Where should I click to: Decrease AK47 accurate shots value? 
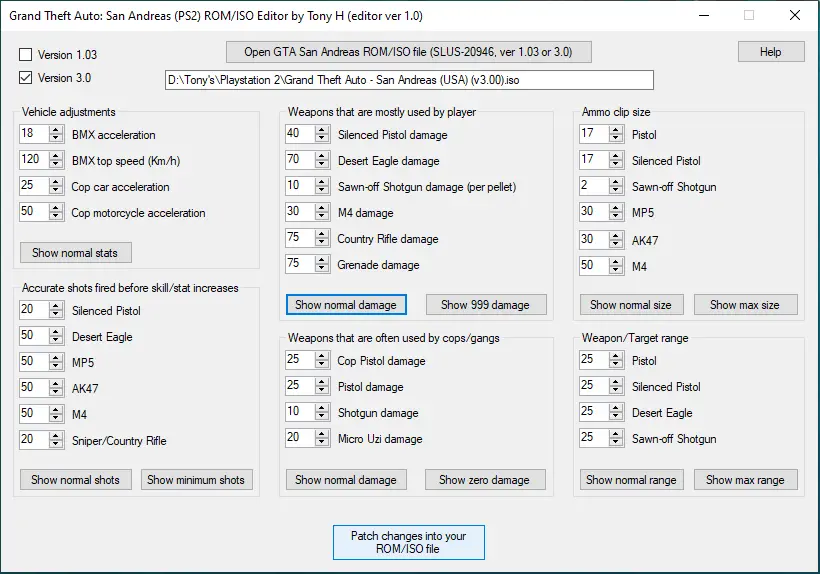(x=56, y=392)
